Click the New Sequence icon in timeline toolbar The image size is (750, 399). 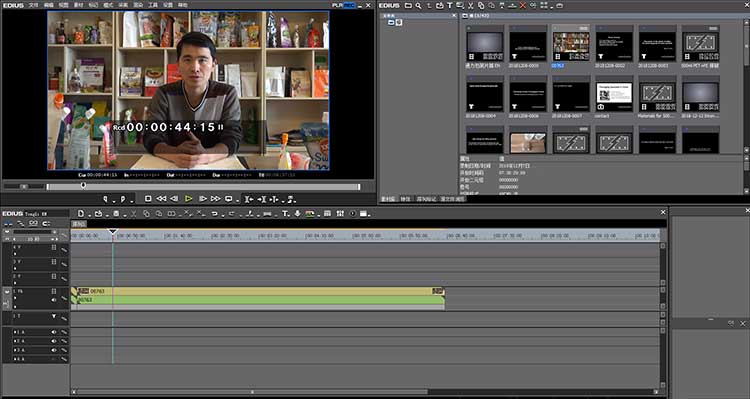click(x=80, y=213)
